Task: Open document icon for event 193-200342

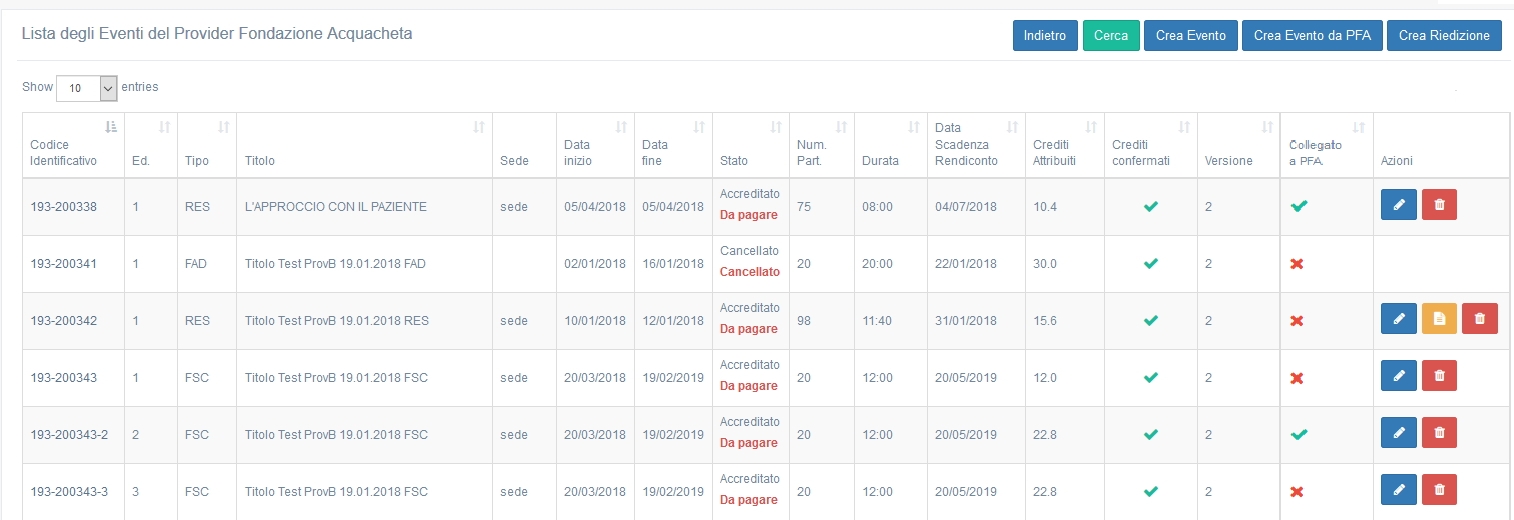Action: tap(1439, 318)
